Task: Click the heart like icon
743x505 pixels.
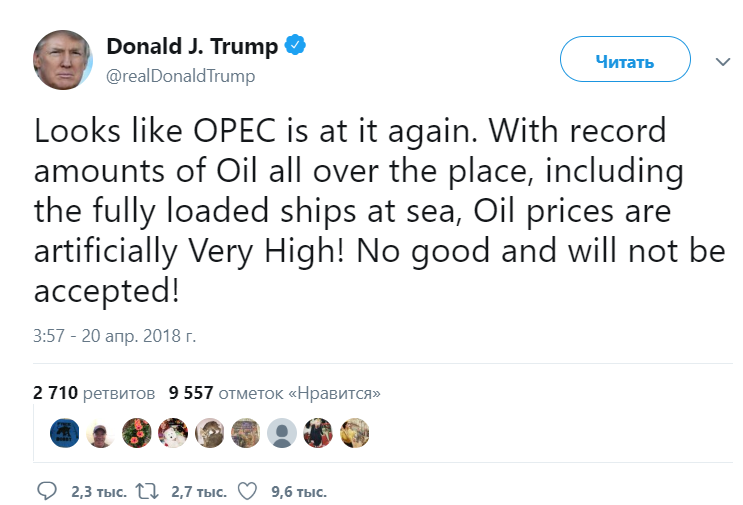Action: (248, 491)
